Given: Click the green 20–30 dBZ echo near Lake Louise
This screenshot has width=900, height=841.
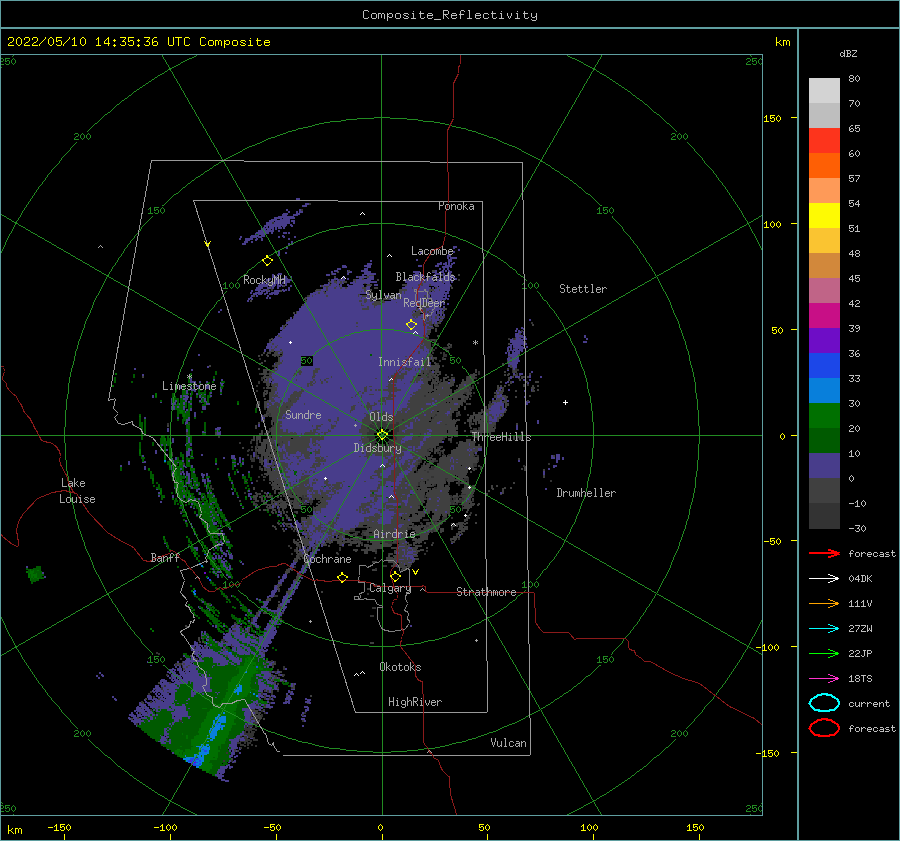Looking at the screenshot, I should (x=36, y=573).
